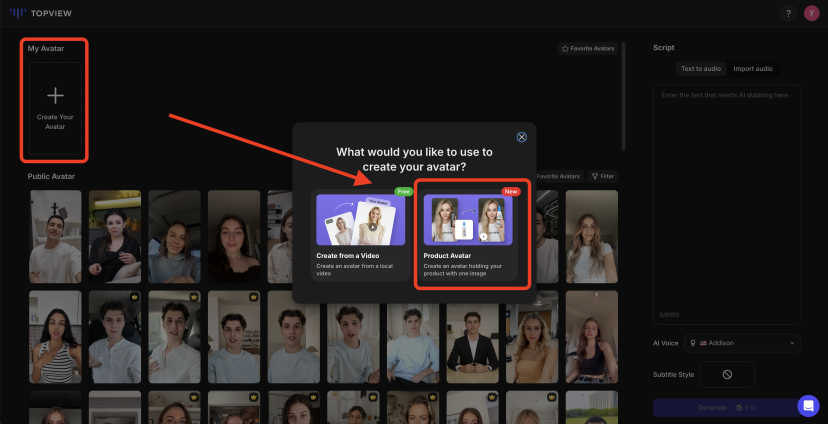Click Favorite Avatars button beside My Avatar
828x424 pixels.
[x=588, y=49]
